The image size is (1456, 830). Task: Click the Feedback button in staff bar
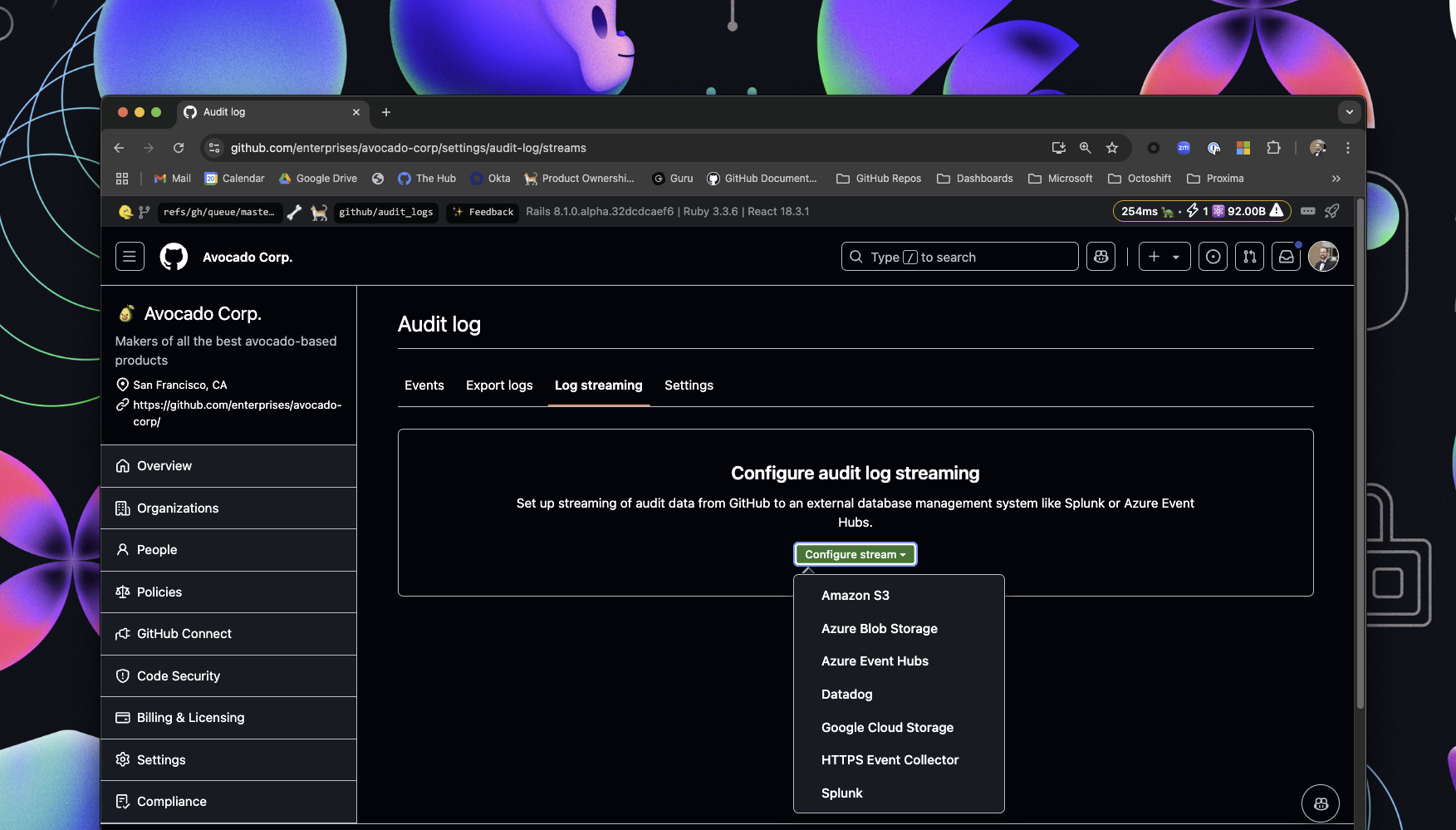(x=483, y=213)
